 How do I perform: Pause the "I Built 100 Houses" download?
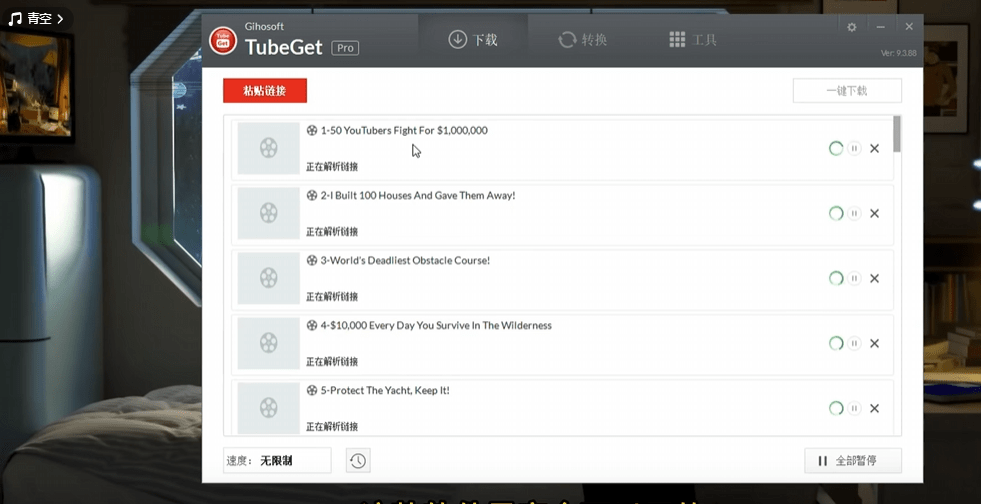pos(855,213)
